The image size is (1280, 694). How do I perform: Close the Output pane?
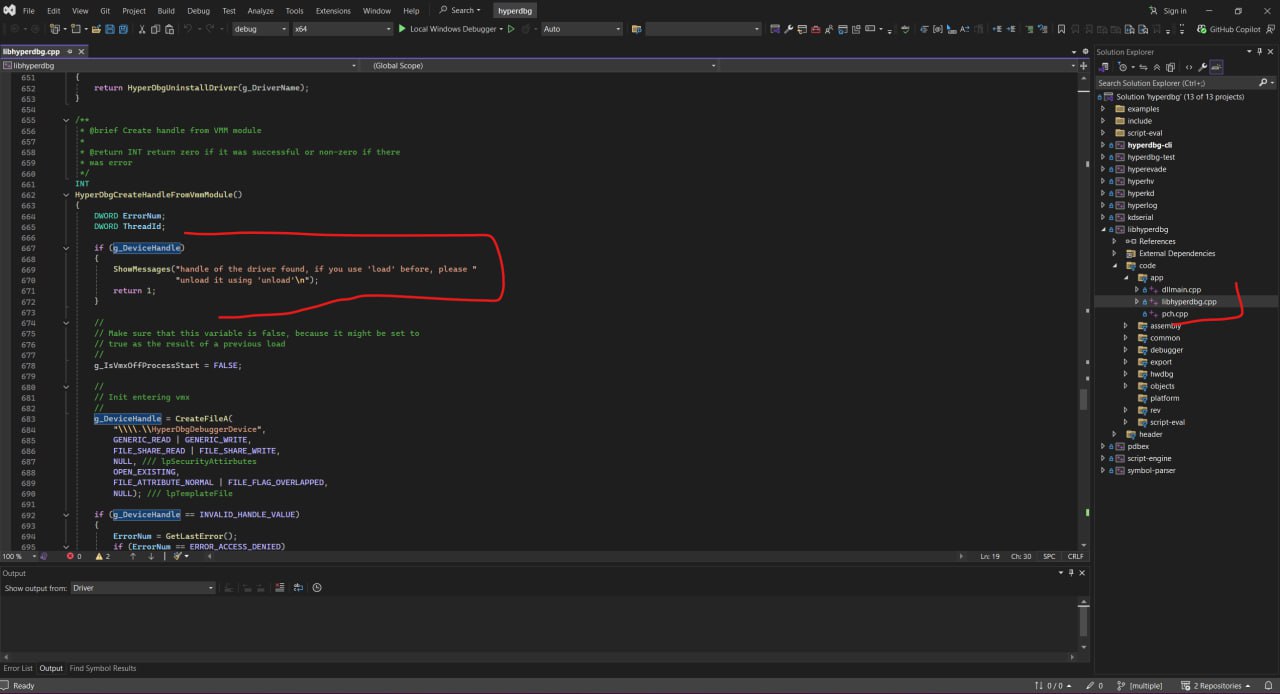pyautogui.click(x=1081, y=573)
